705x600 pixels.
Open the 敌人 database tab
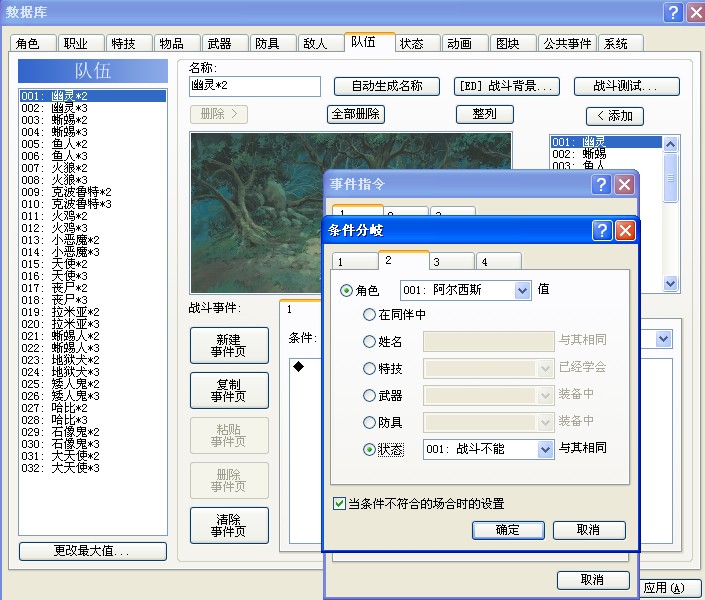tap(321, 44)
